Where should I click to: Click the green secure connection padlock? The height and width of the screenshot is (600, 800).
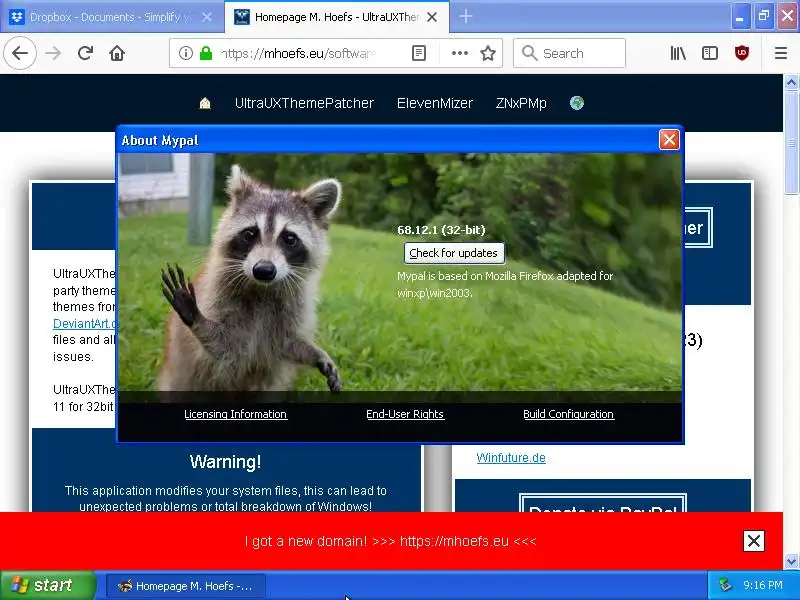click(x=206, y=53)
